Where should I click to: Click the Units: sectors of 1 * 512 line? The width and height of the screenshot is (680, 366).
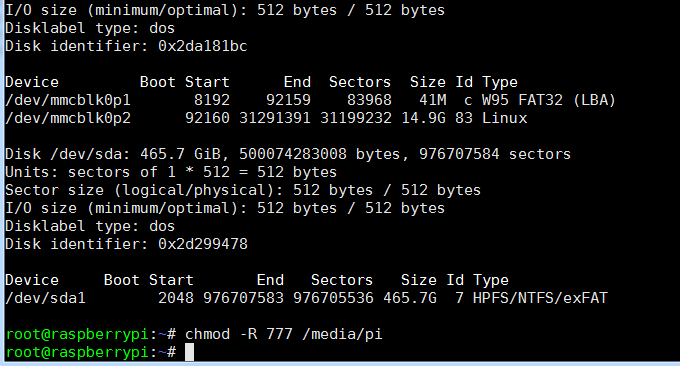[171, 172]
